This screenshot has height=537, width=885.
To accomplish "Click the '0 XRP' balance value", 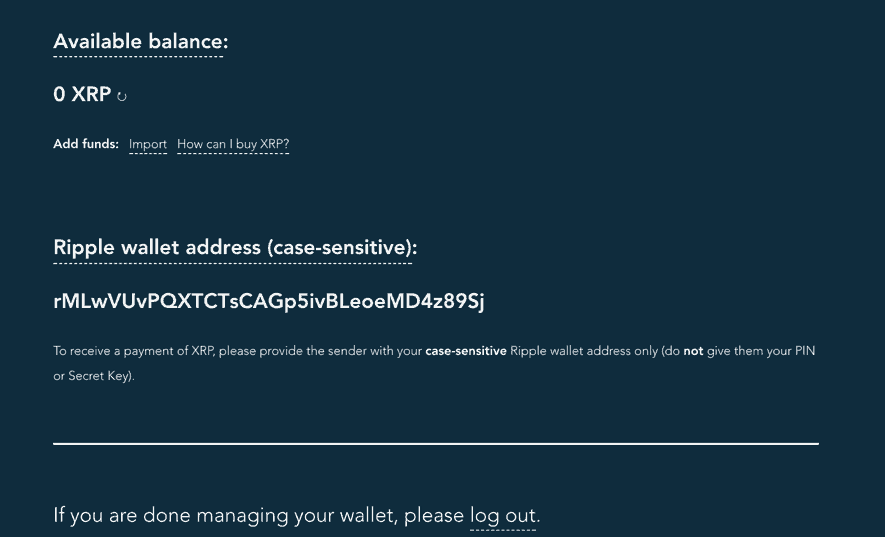I will tap(82, 94).
